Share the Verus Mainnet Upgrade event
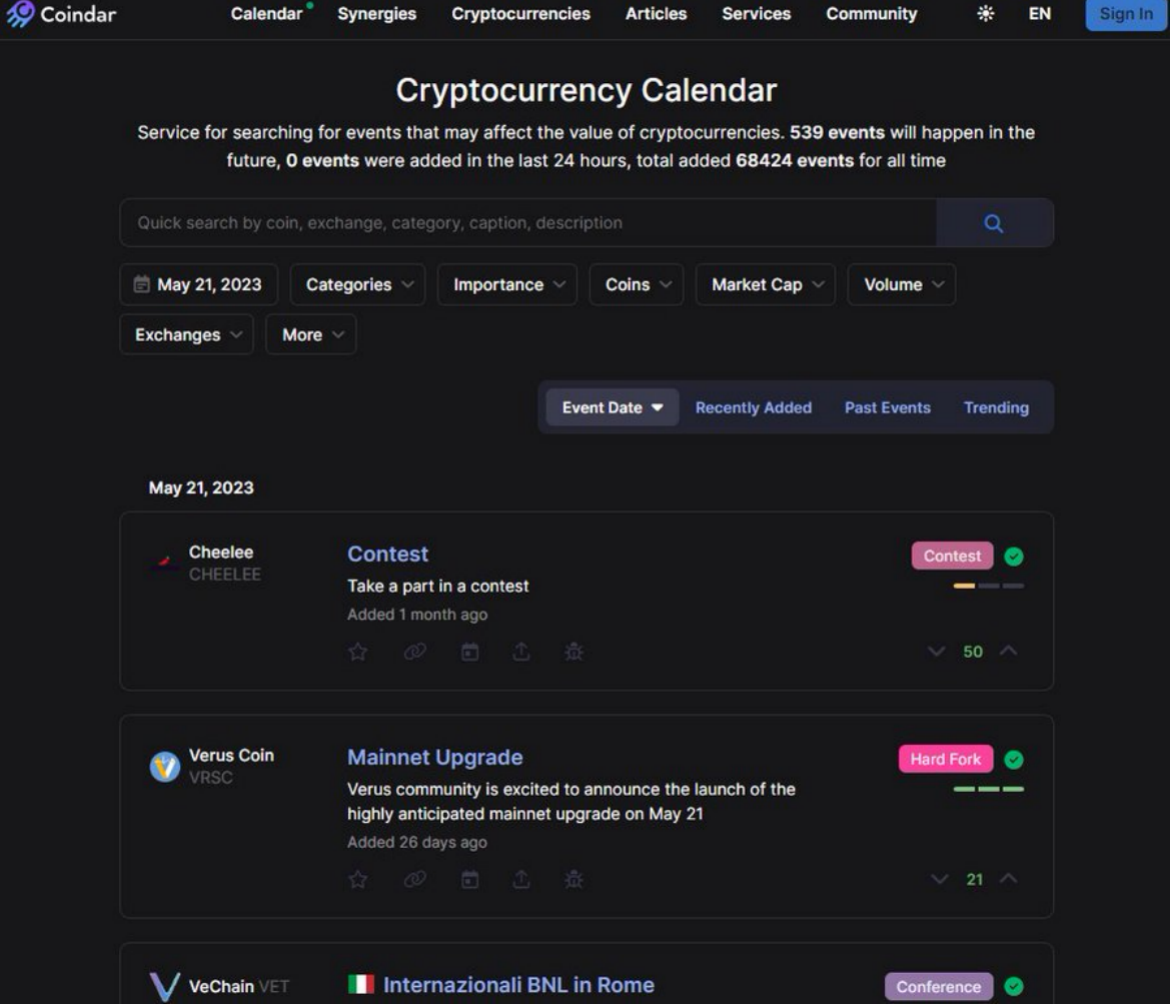Image resolution: width=1172 pixels, height=1008 pixels. point(521,879)
